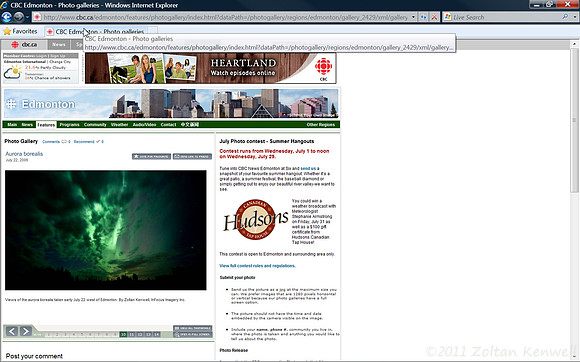Click the CBC gem logo in the Heartland banner
Viewport: 580px width, 362px height.
(x=323, y=67)
